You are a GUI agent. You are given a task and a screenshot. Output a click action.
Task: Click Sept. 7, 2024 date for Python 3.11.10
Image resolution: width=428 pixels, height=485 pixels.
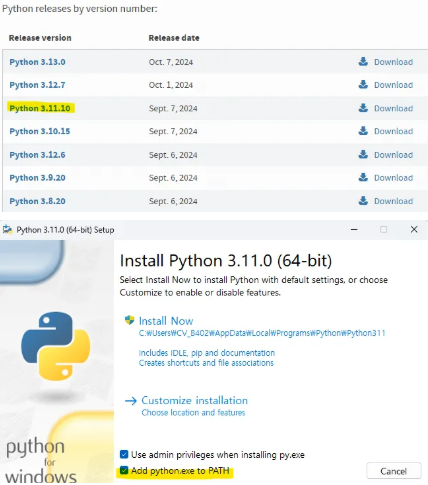(173, 108)
